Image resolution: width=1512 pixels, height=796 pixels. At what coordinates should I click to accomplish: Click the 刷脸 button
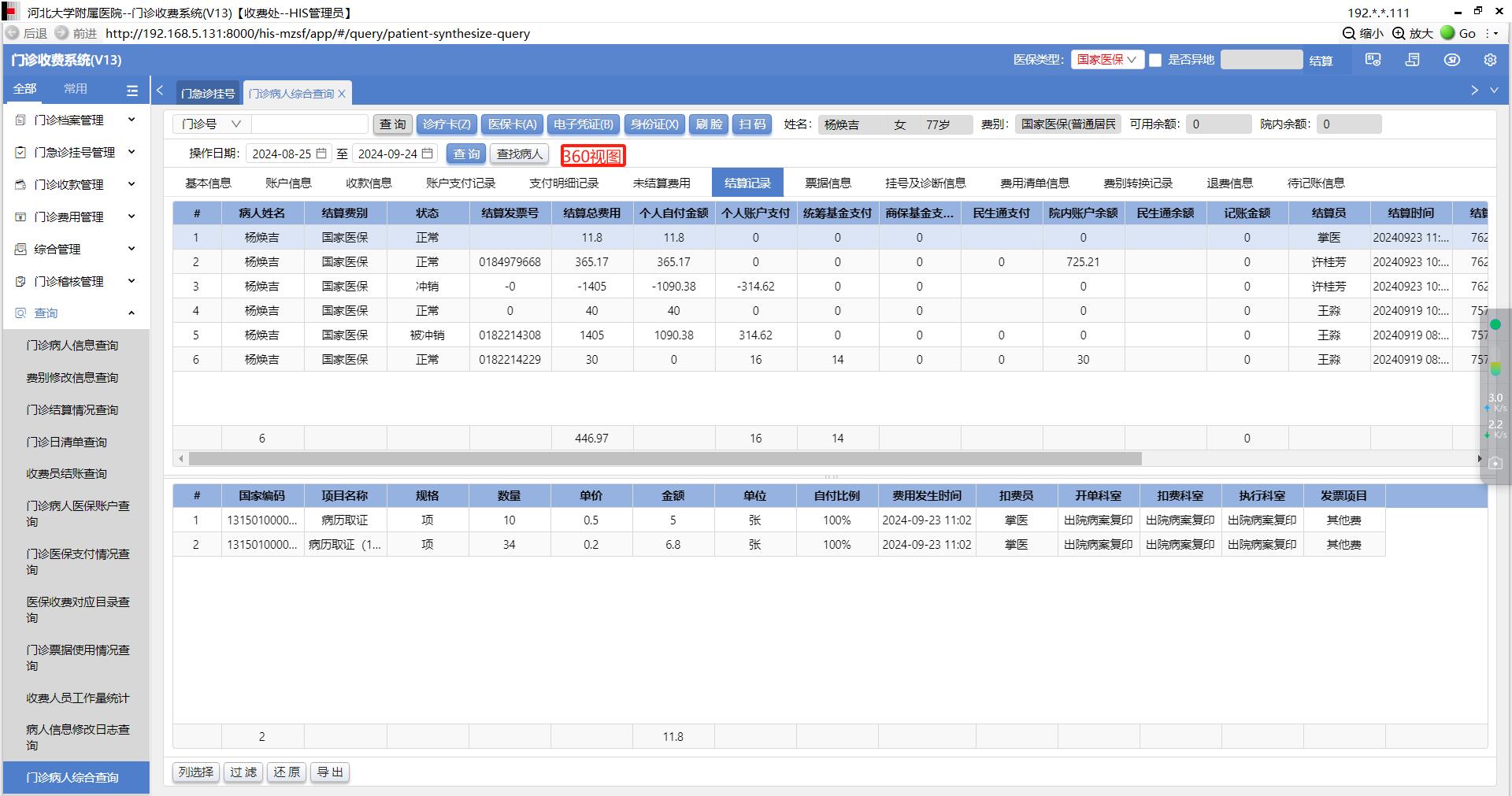pos(710,124)
